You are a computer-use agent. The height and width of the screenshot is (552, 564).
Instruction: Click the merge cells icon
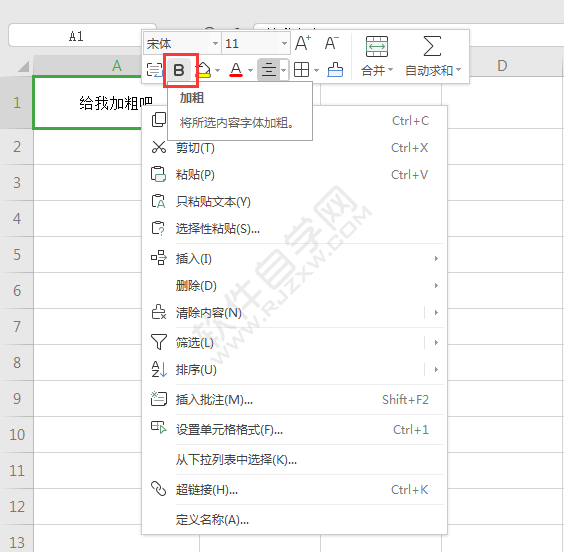[377, 46]
